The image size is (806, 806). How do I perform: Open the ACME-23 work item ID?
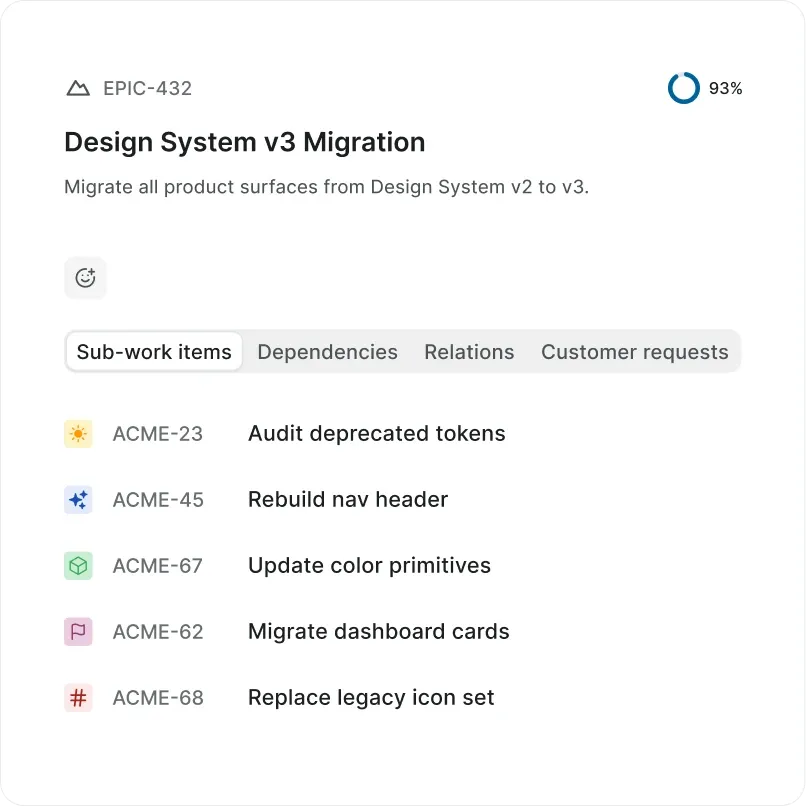tap(158, 434)
